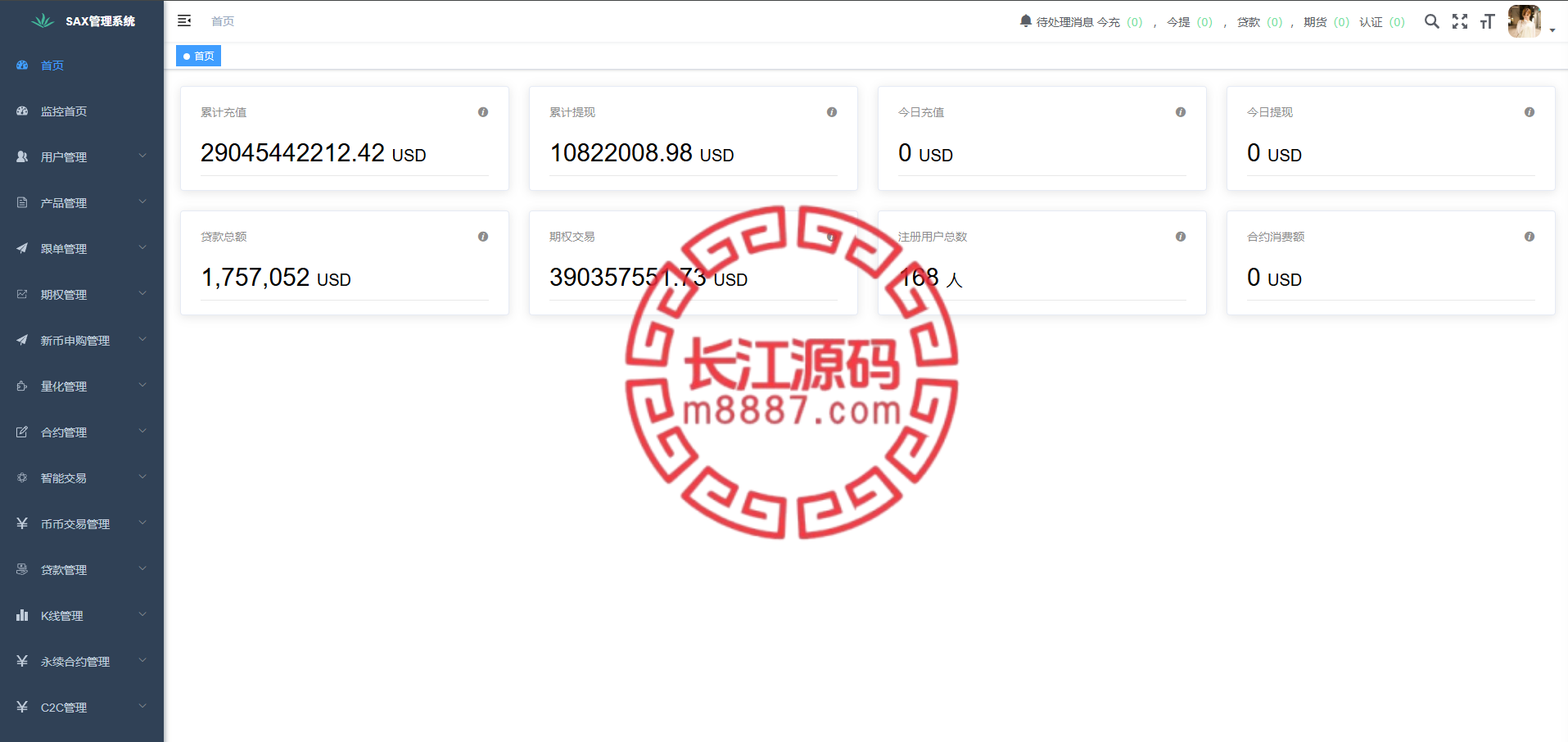
Task: Click the K线管理 bar chart icon
Action: tap(22, 615)
